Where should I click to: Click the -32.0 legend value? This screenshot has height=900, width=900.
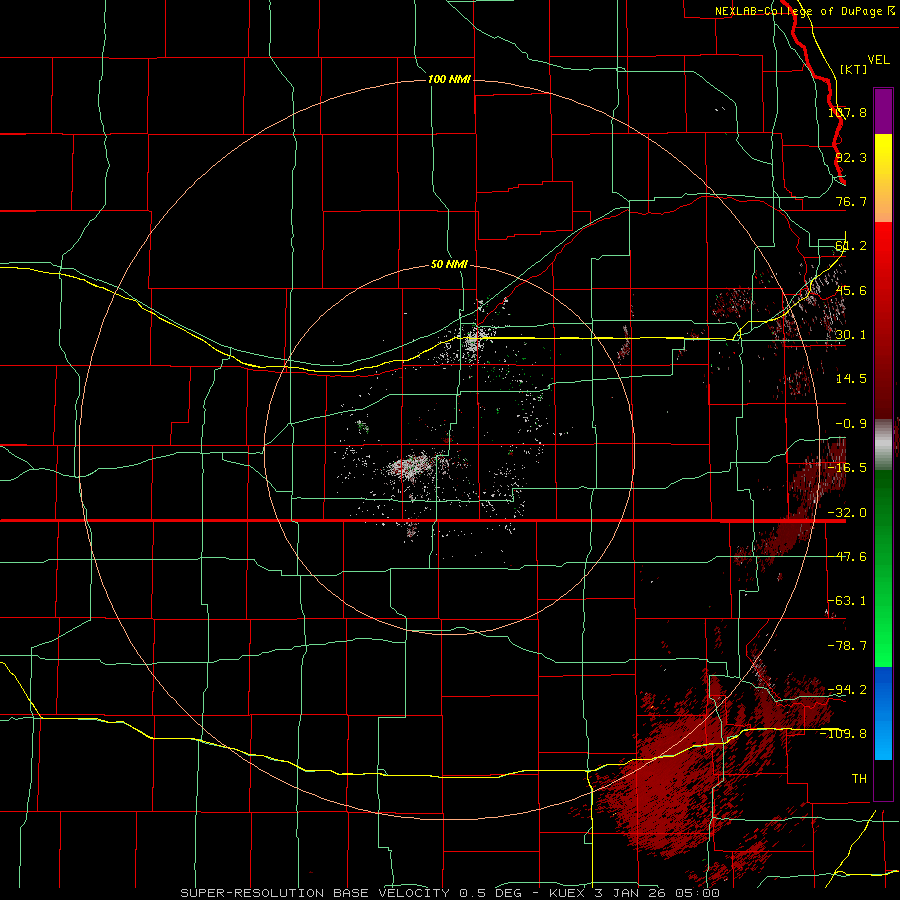848,513
